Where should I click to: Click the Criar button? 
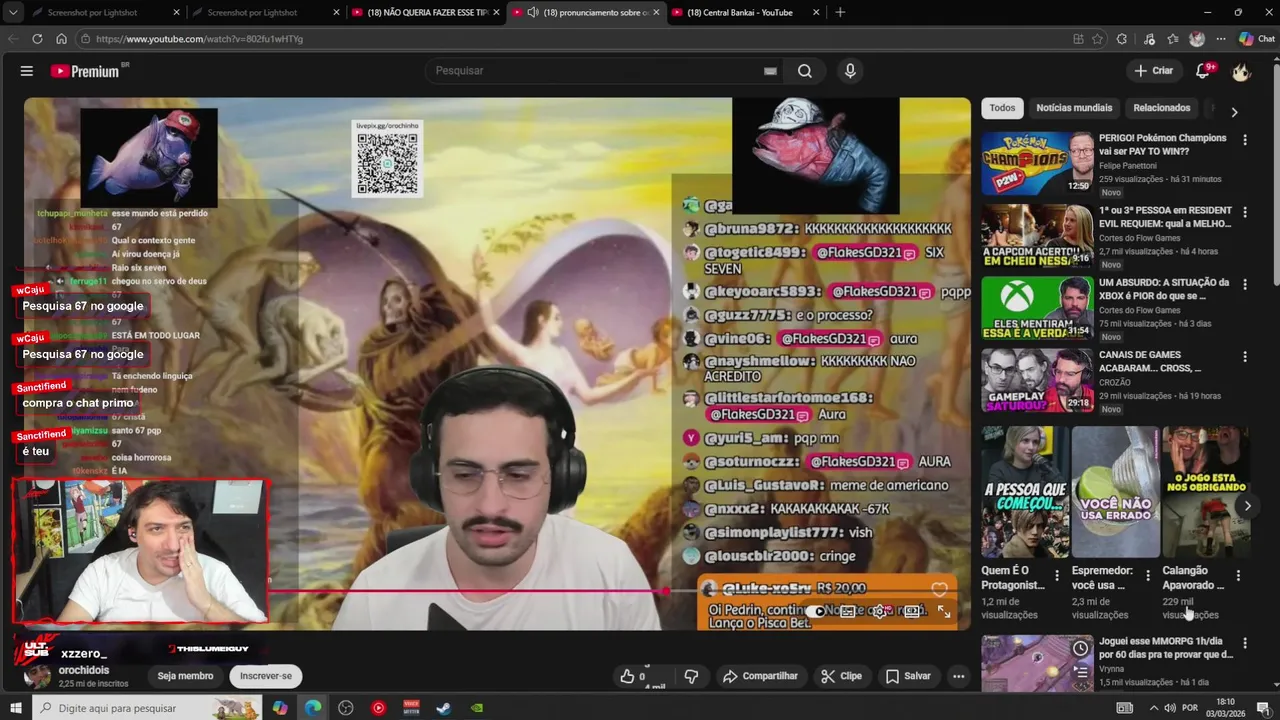pyautogui.click(x=1153, y=71)
